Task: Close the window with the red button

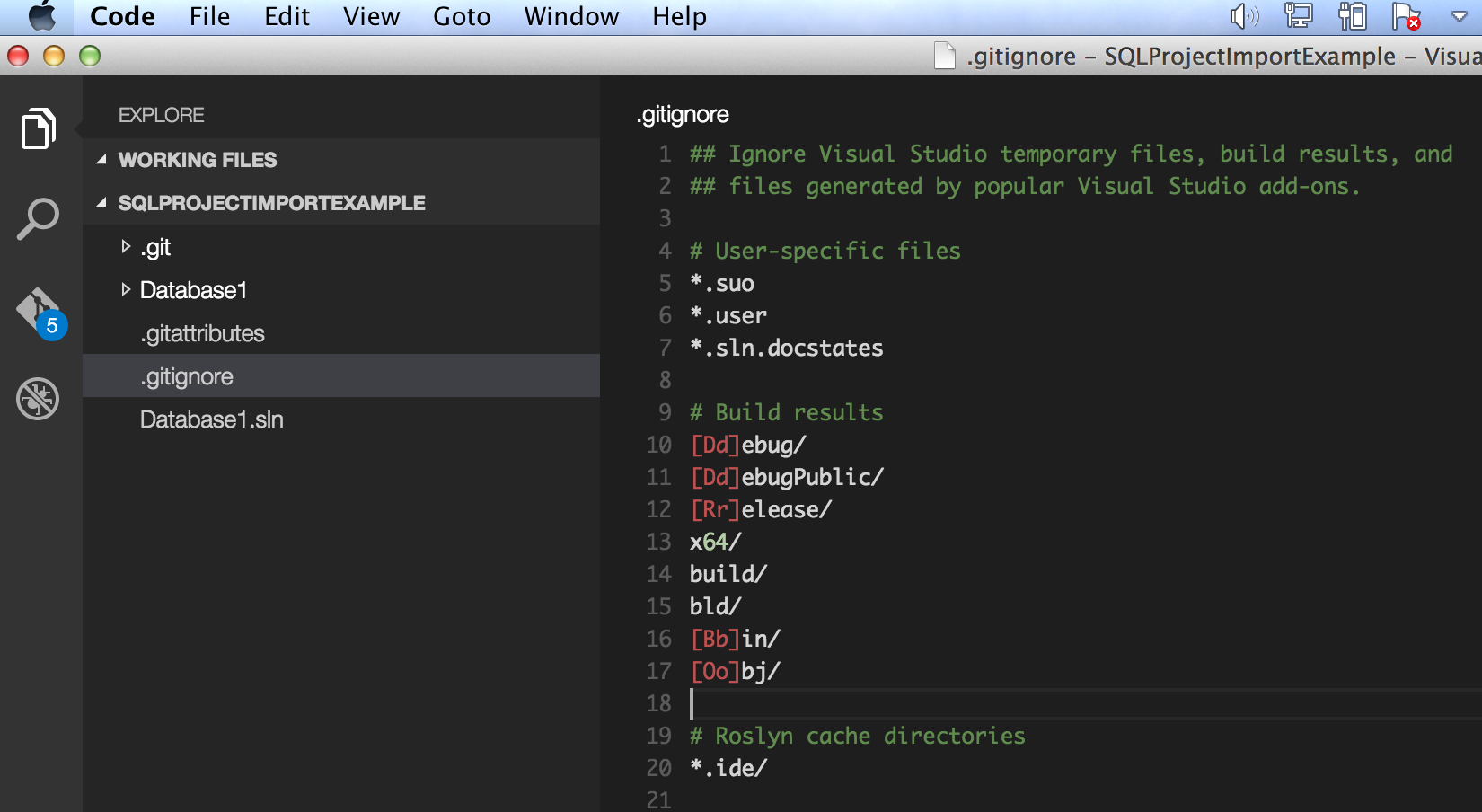Action: click(x=18, y=56)
